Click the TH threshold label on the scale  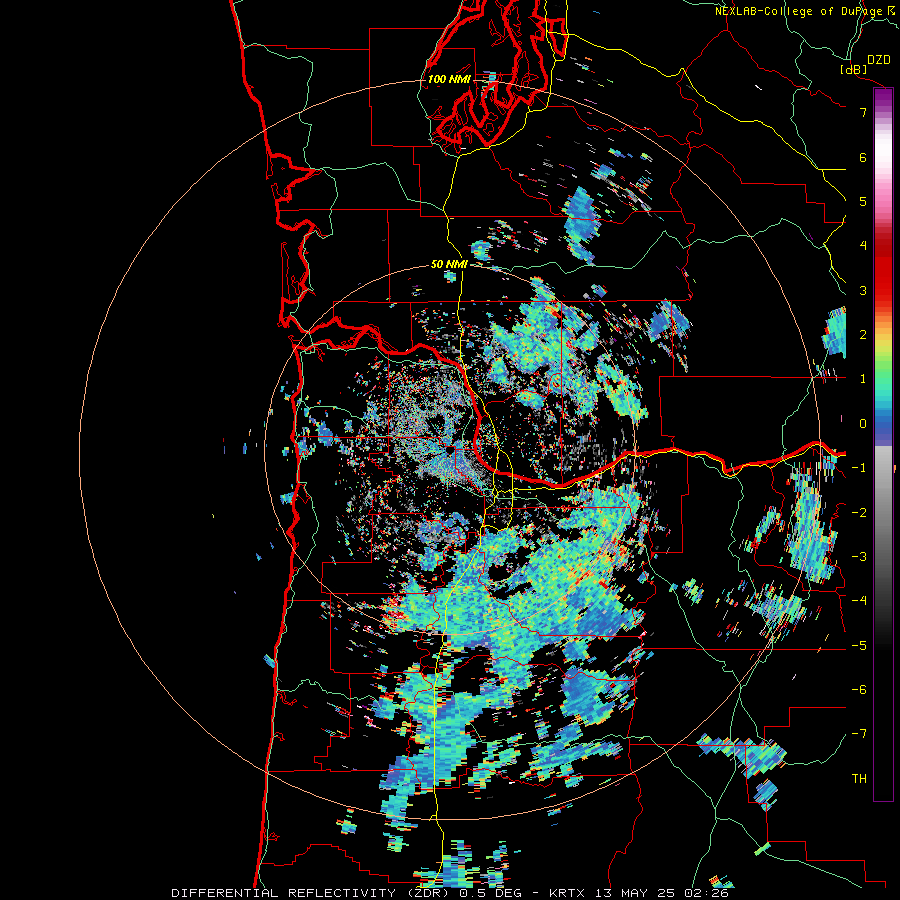pos(859,778)
